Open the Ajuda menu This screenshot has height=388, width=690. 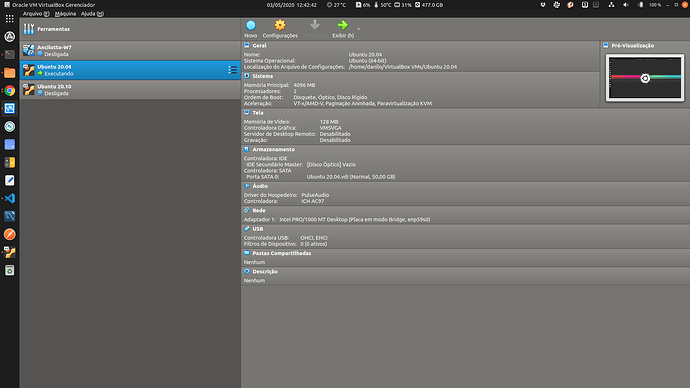92,14
